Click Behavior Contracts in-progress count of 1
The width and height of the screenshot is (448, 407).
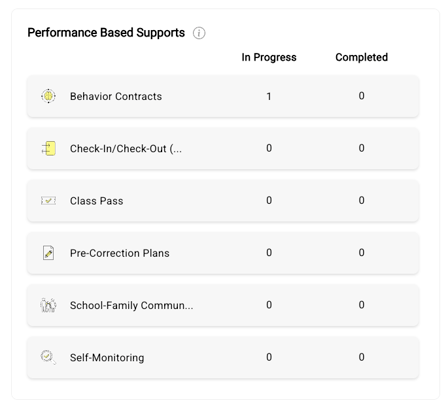tap(269, 96)
